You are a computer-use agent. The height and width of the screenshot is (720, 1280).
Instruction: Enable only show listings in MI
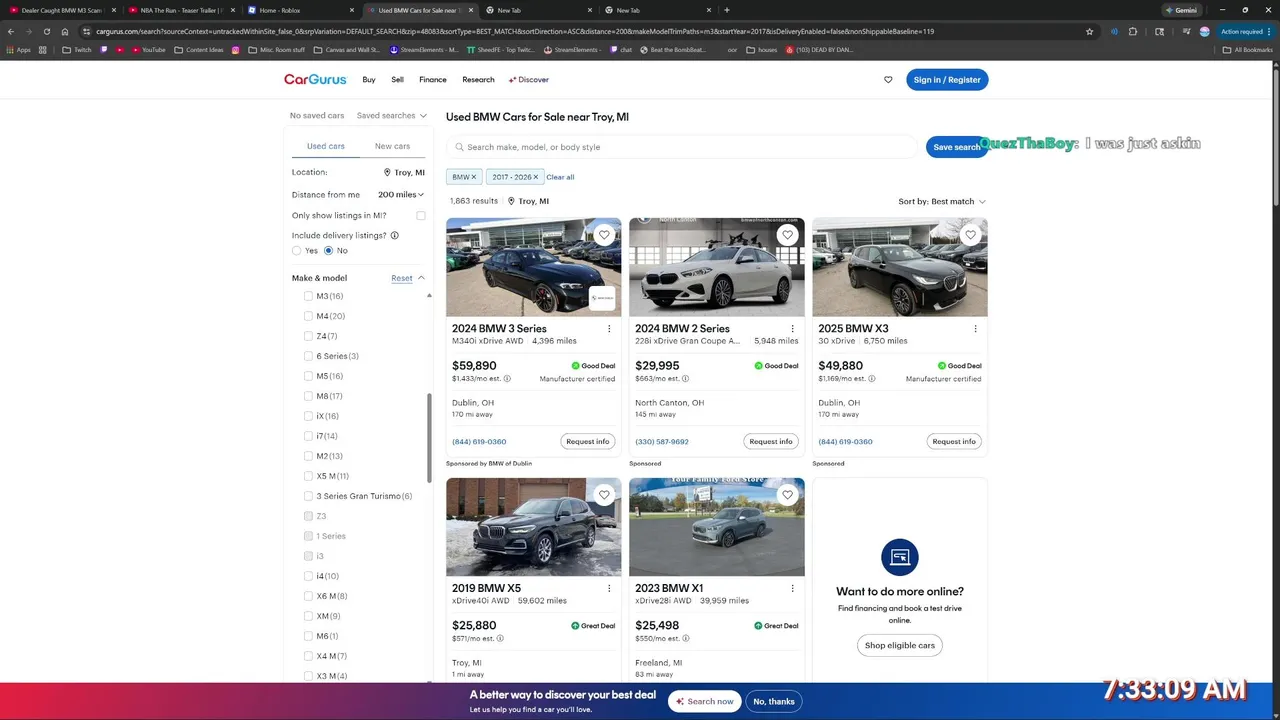point(421,216)
